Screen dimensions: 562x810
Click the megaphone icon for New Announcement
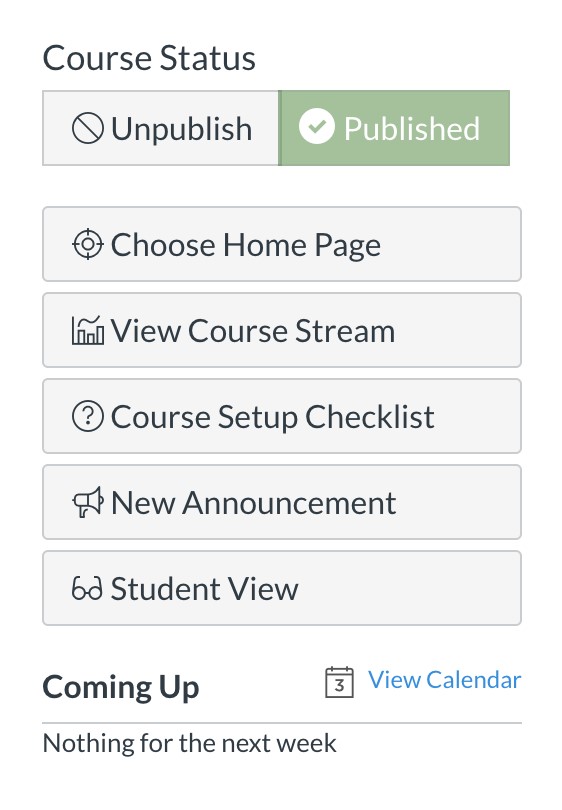coord(88,502)
